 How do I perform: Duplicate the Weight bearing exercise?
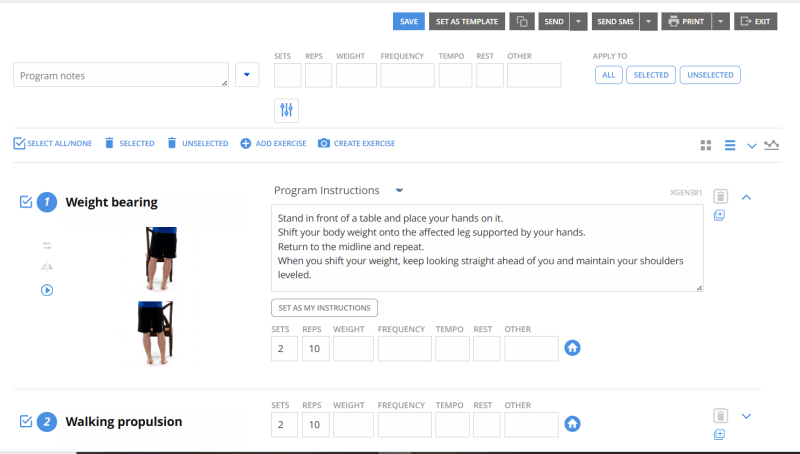719,215
